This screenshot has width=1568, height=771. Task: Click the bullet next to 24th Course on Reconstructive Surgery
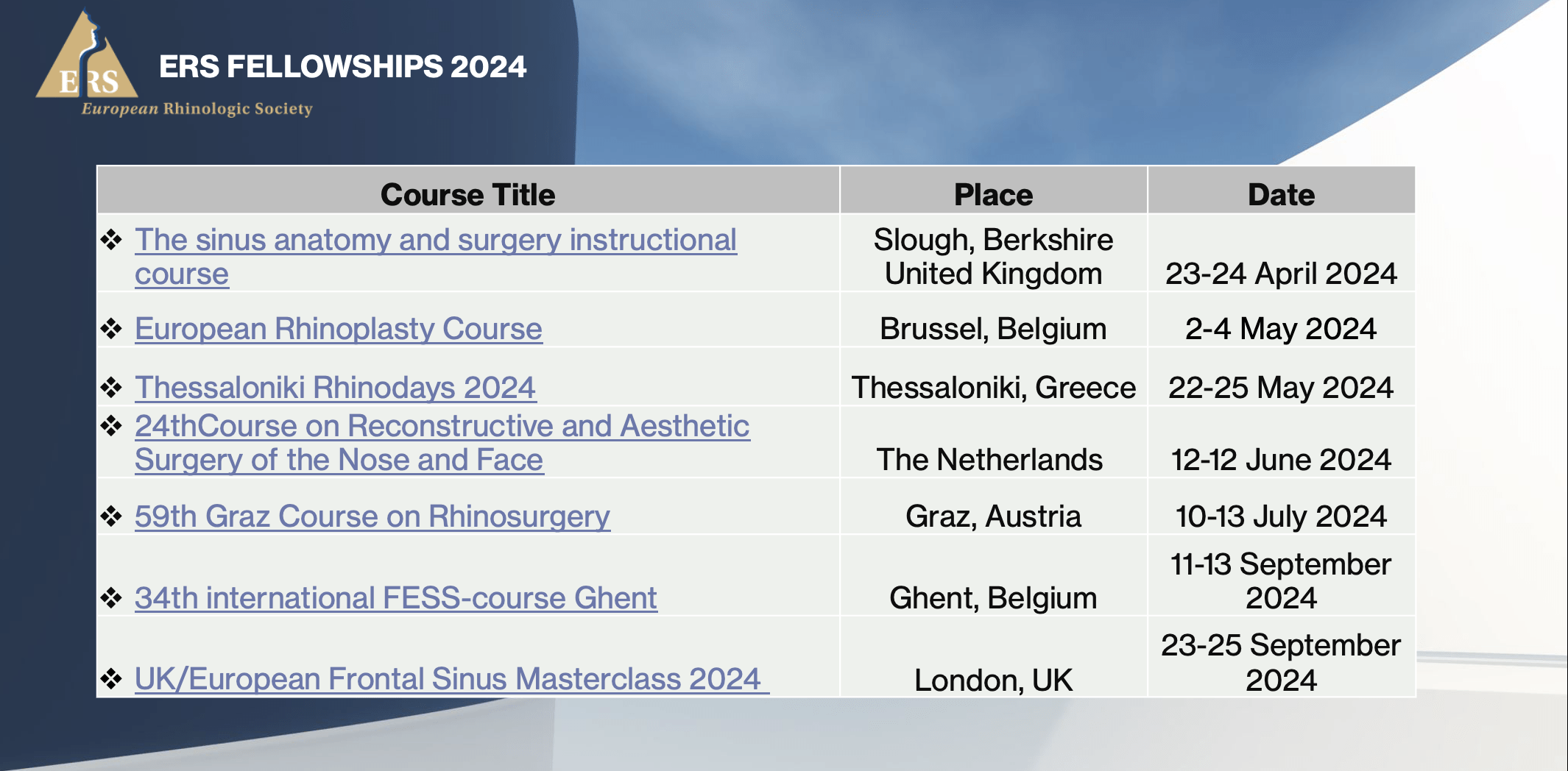111,426
